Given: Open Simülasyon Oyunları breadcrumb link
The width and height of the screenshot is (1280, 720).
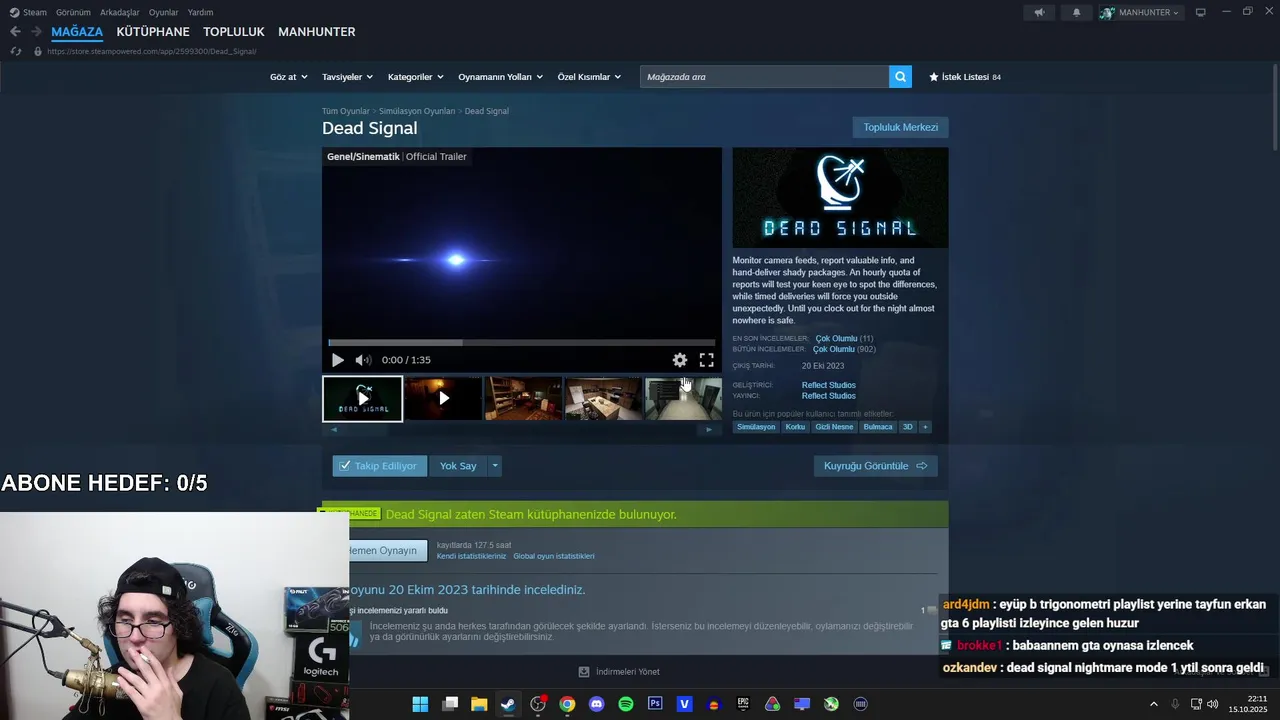Looking at the screenshot, I should click(x=417, y=111).
